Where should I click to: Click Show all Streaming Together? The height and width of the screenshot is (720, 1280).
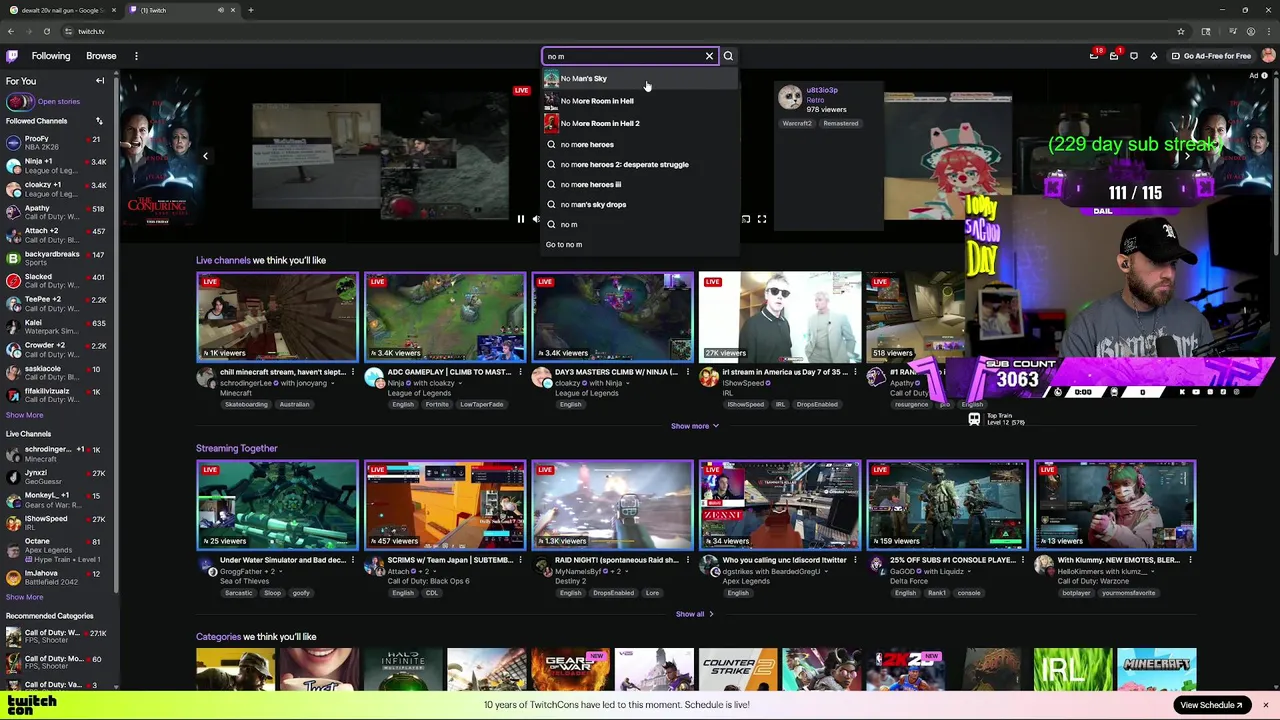pos(694,614)
